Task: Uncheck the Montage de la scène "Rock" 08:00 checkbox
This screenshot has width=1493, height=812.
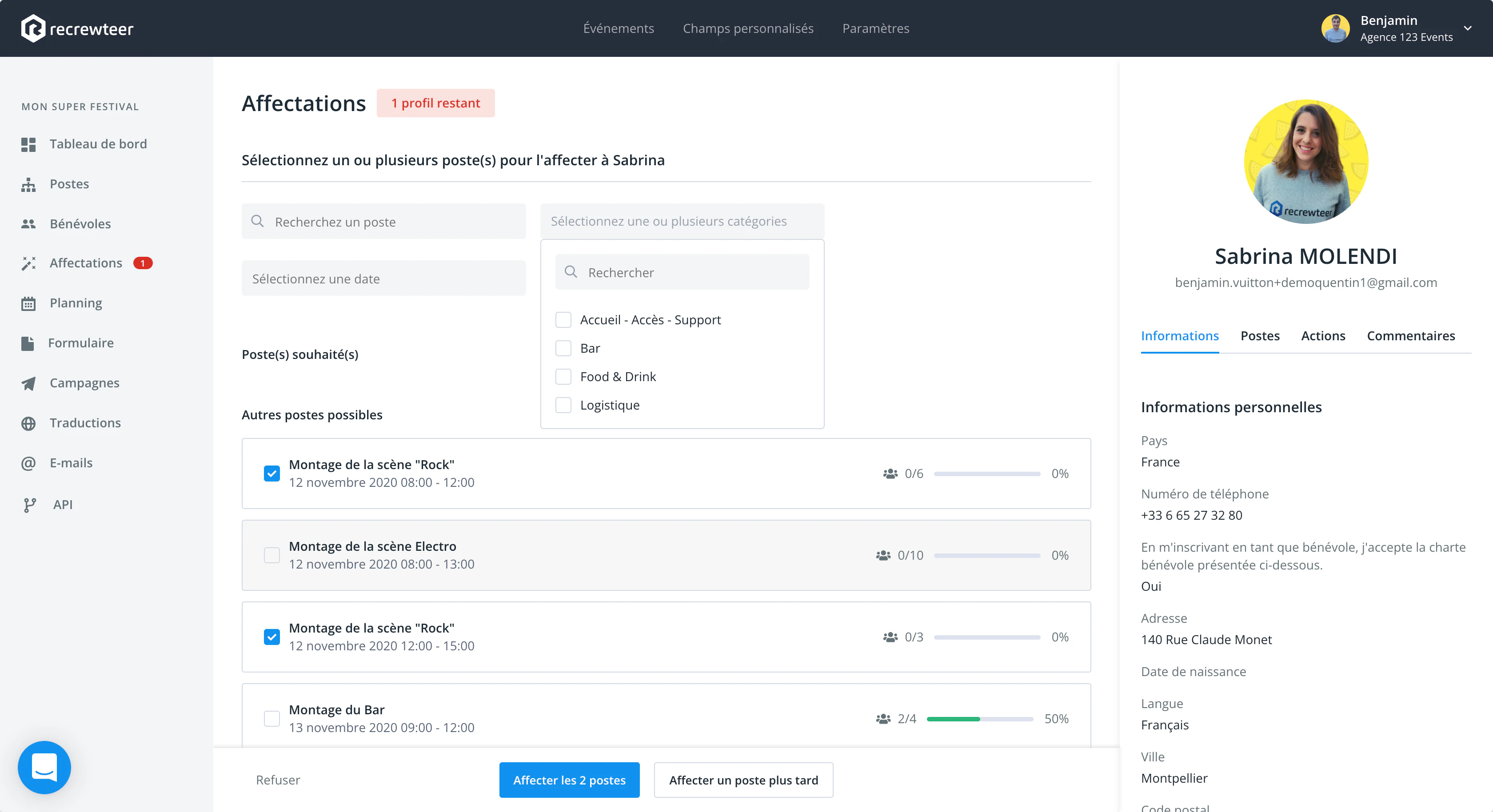Action: 272,474
